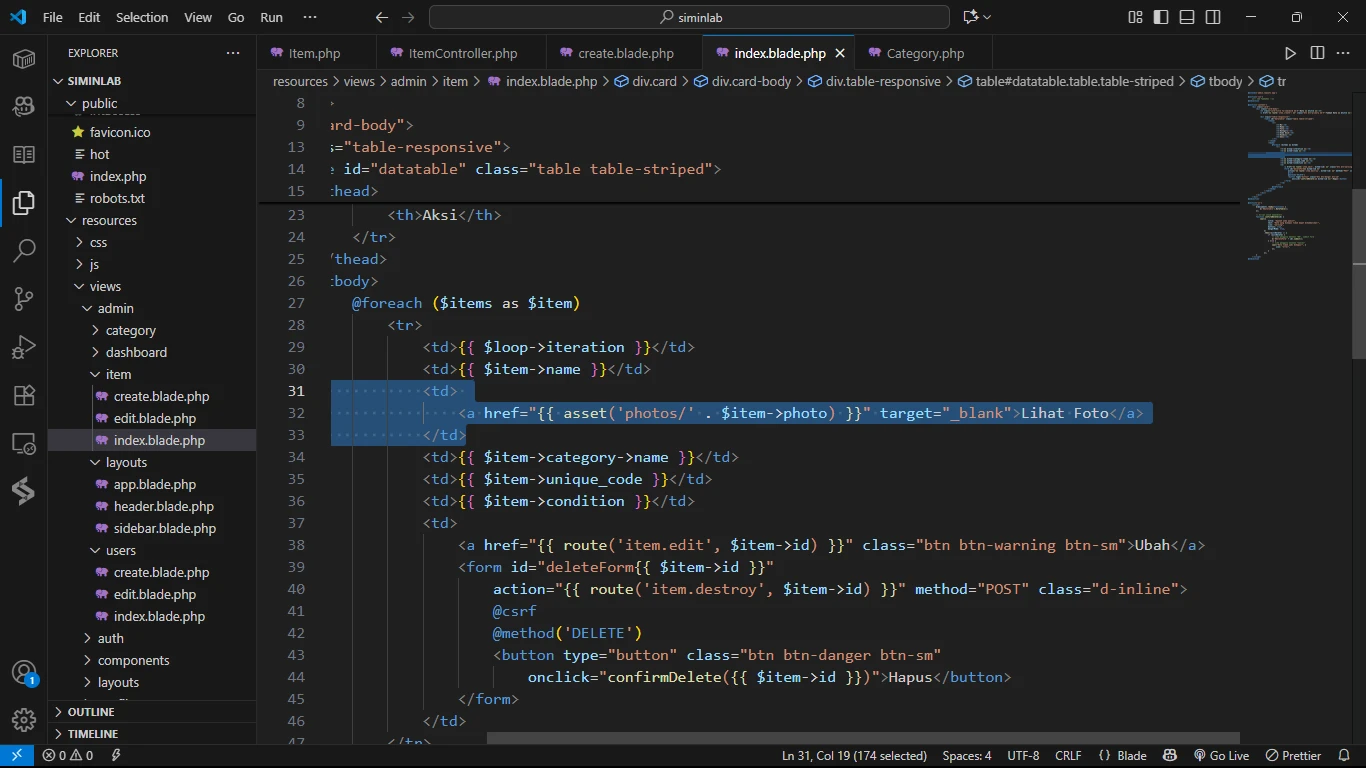Open edit.blade.php in the item folder
The height and width of the screenshot is (768, 1366).
click(154, 418)
